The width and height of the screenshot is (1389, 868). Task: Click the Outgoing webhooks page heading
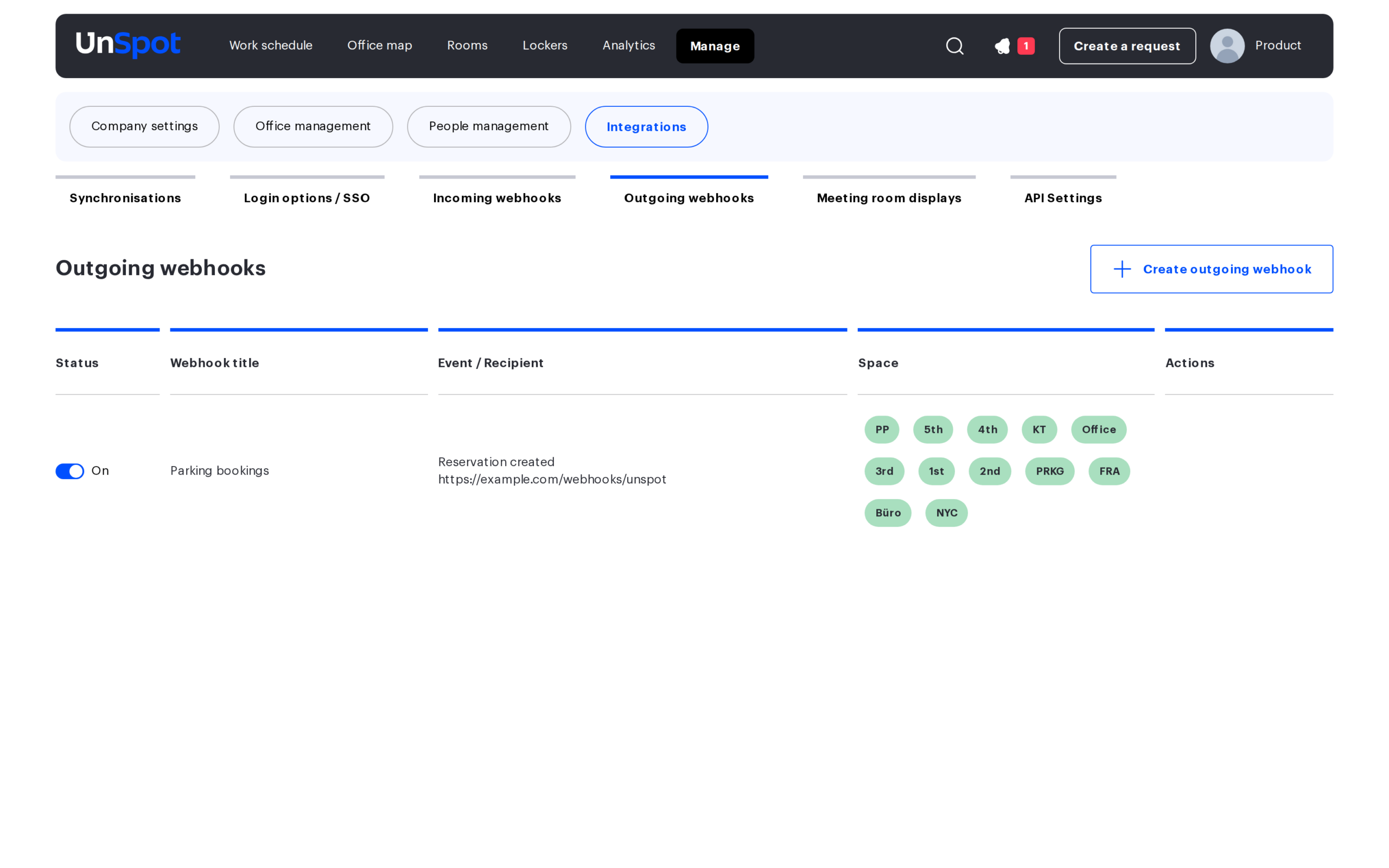pyautogui.click(x=161, y=268)
